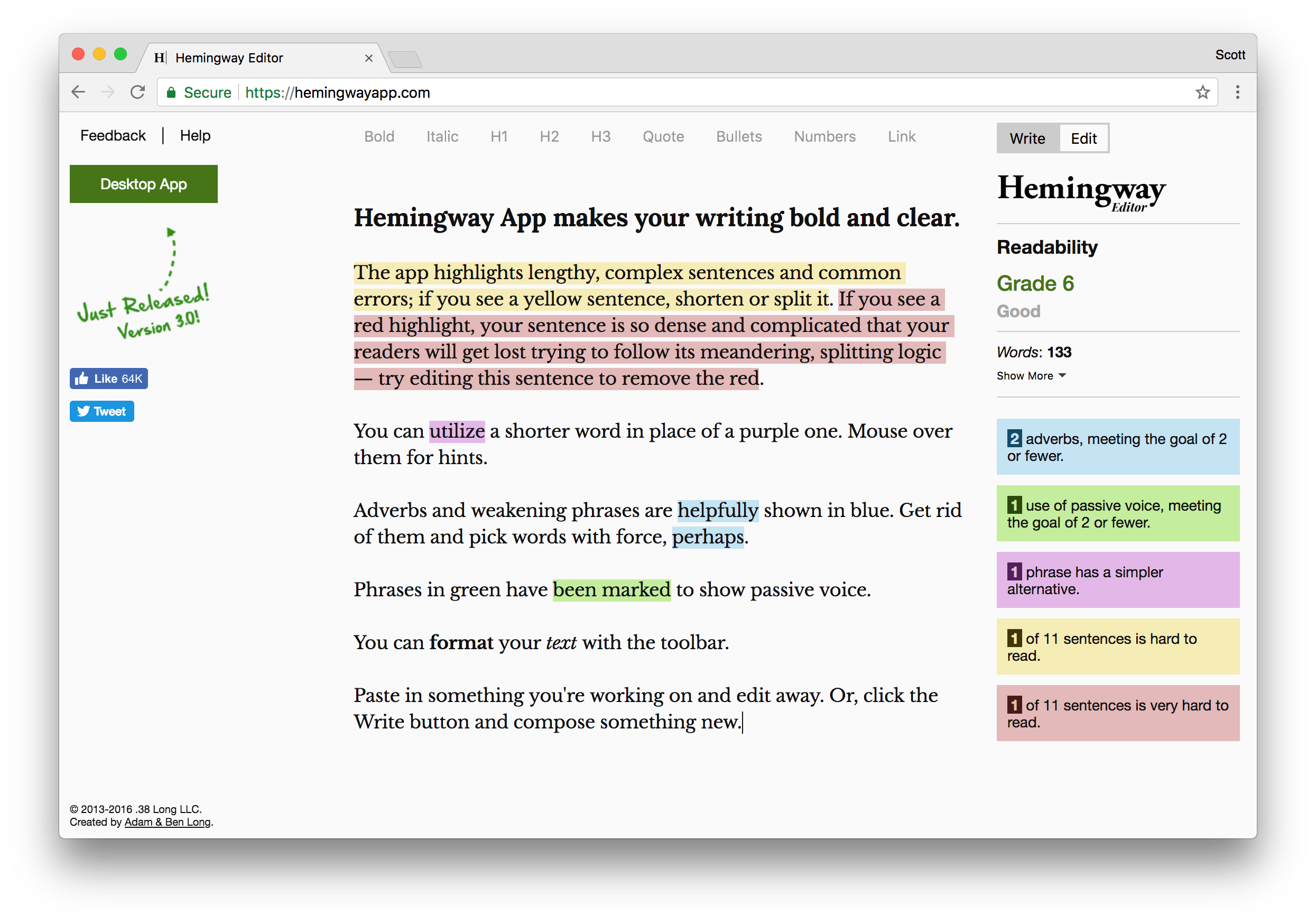The width and height of the screenshot is (1316, 923).
Task: Click the yellow hard to read card
Action: 1118,646
